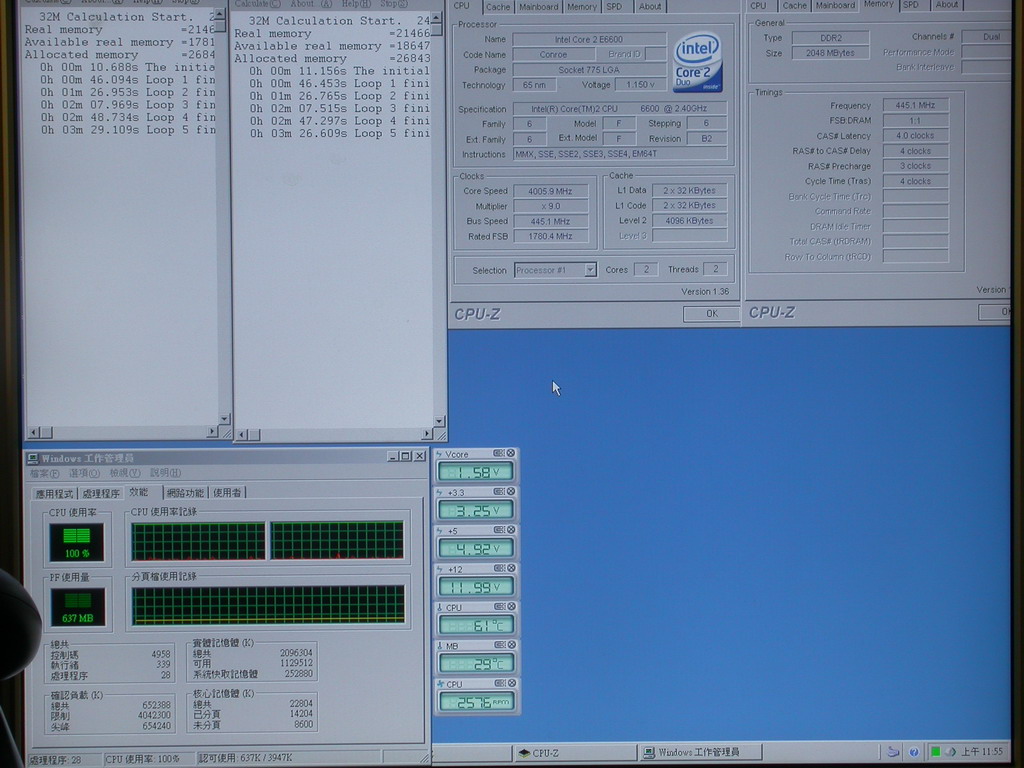Click the tray icon beside the clock
The width and height of the screenshot is (1024, 768).
950,752
